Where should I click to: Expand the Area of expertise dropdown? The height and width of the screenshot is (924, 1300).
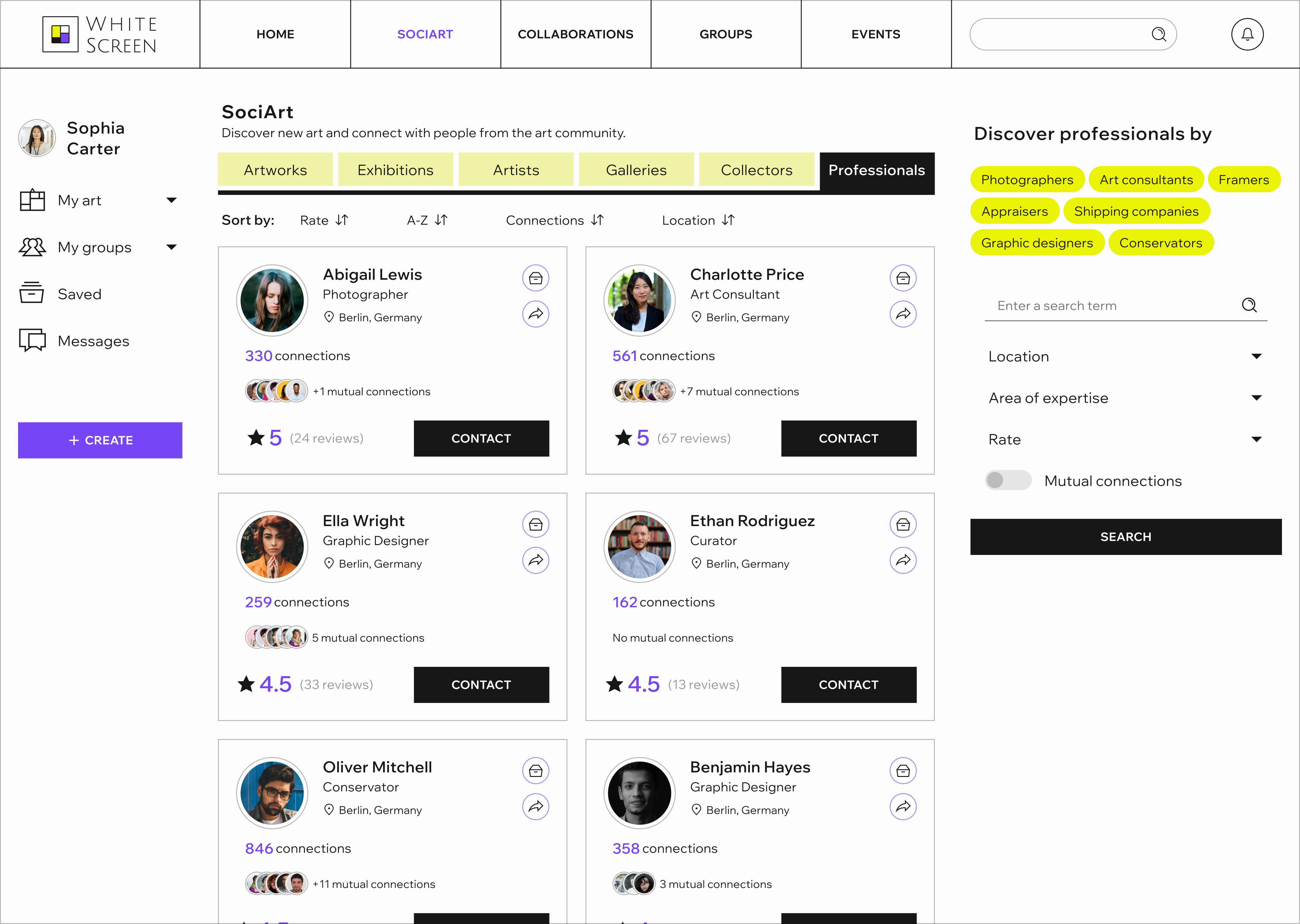point(1255,398)
